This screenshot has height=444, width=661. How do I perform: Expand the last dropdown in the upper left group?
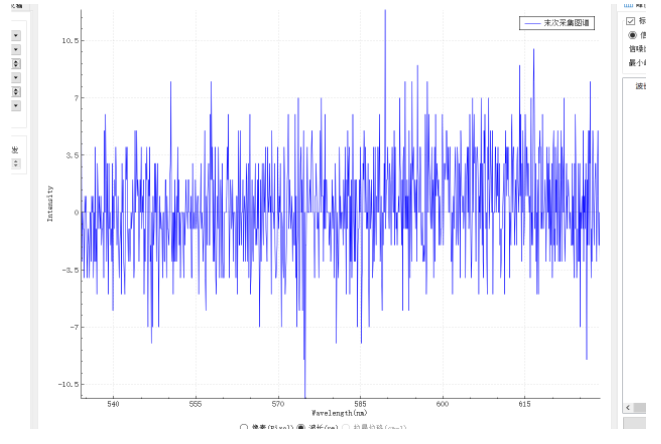[16, 105]
